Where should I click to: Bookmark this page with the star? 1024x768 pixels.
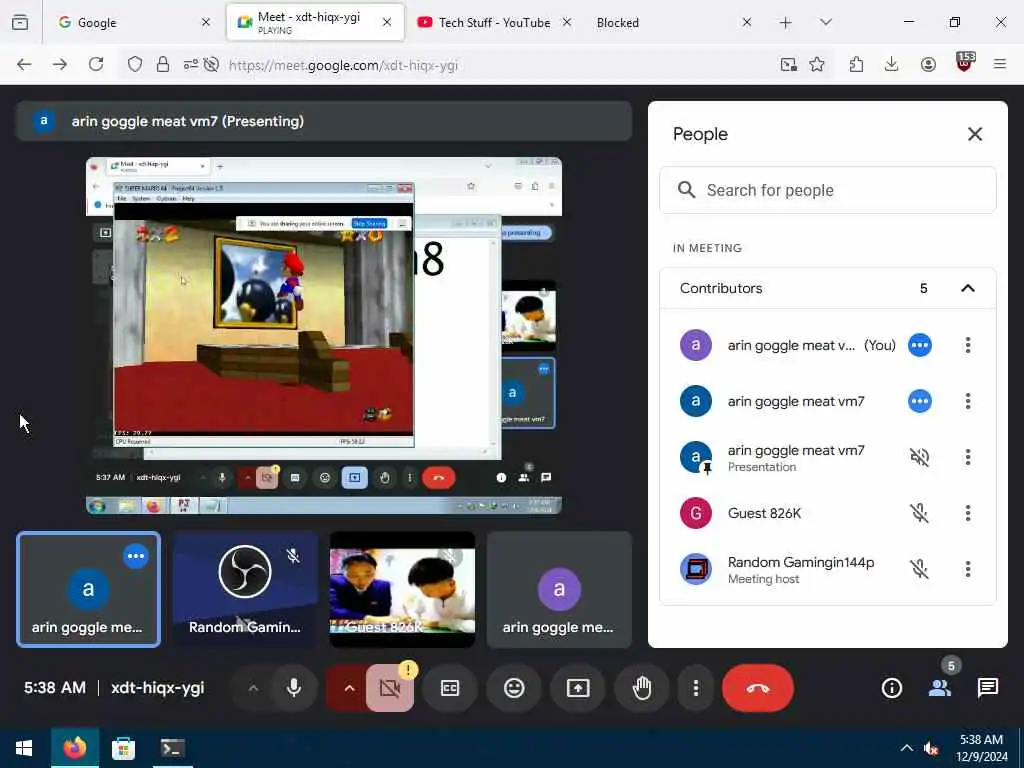(817, 64)
